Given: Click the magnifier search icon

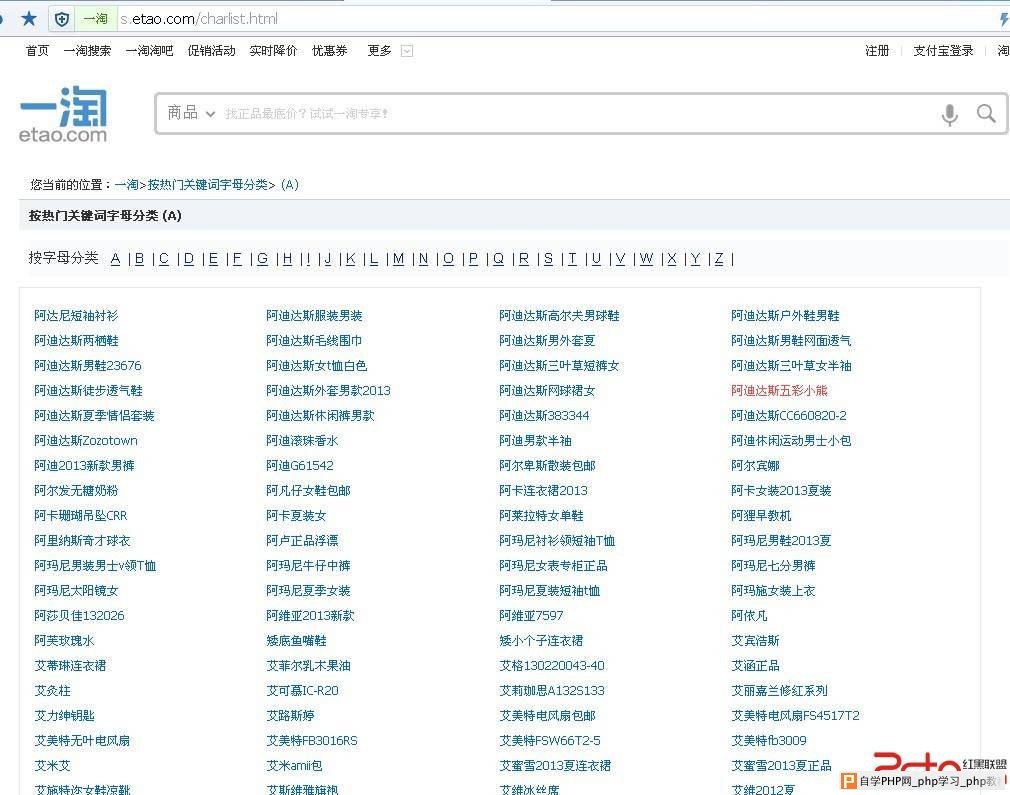Looking at the screenshot, I should coord(986,113).
